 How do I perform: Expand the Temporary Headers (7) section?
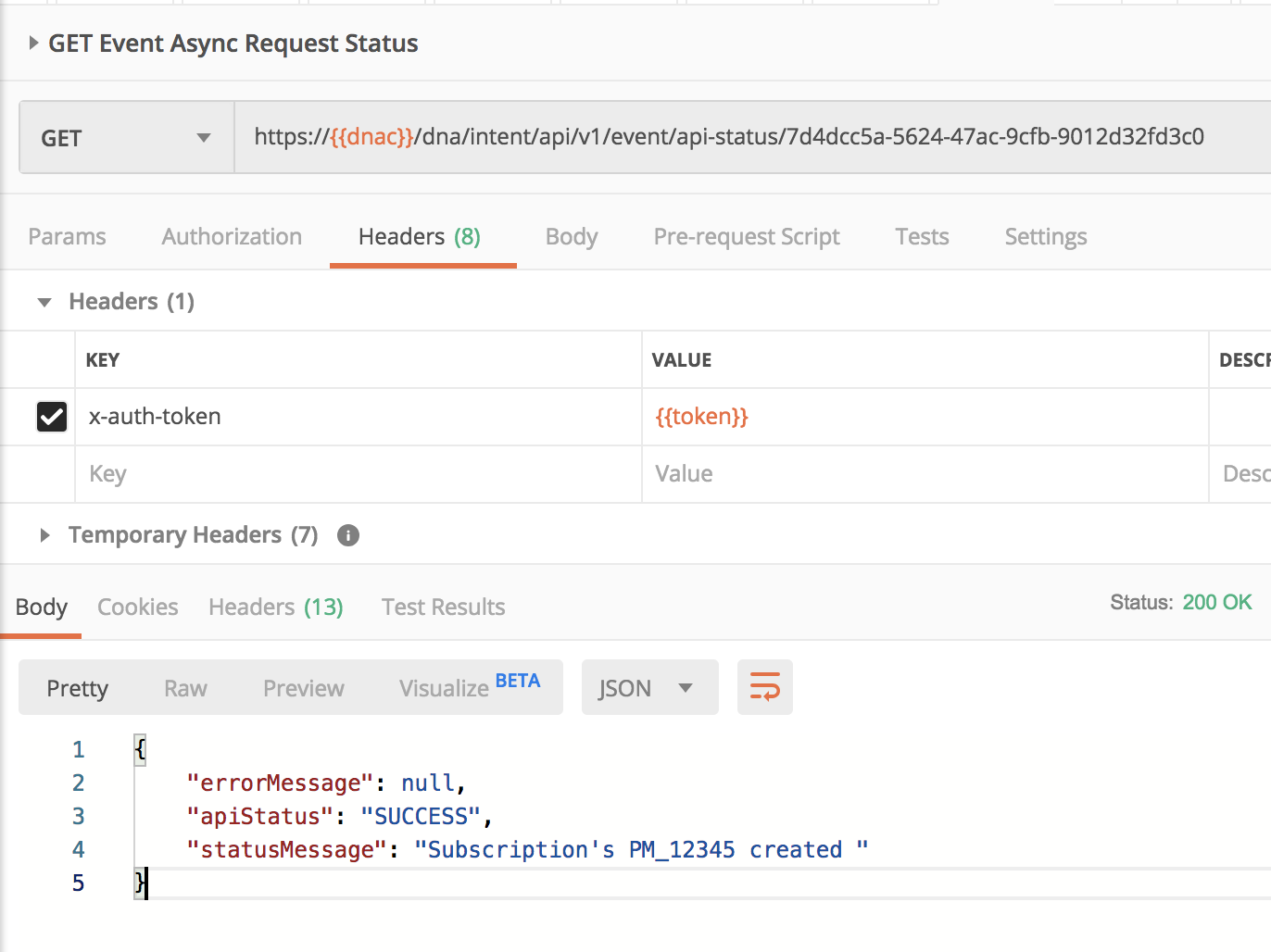click(44, 534)
